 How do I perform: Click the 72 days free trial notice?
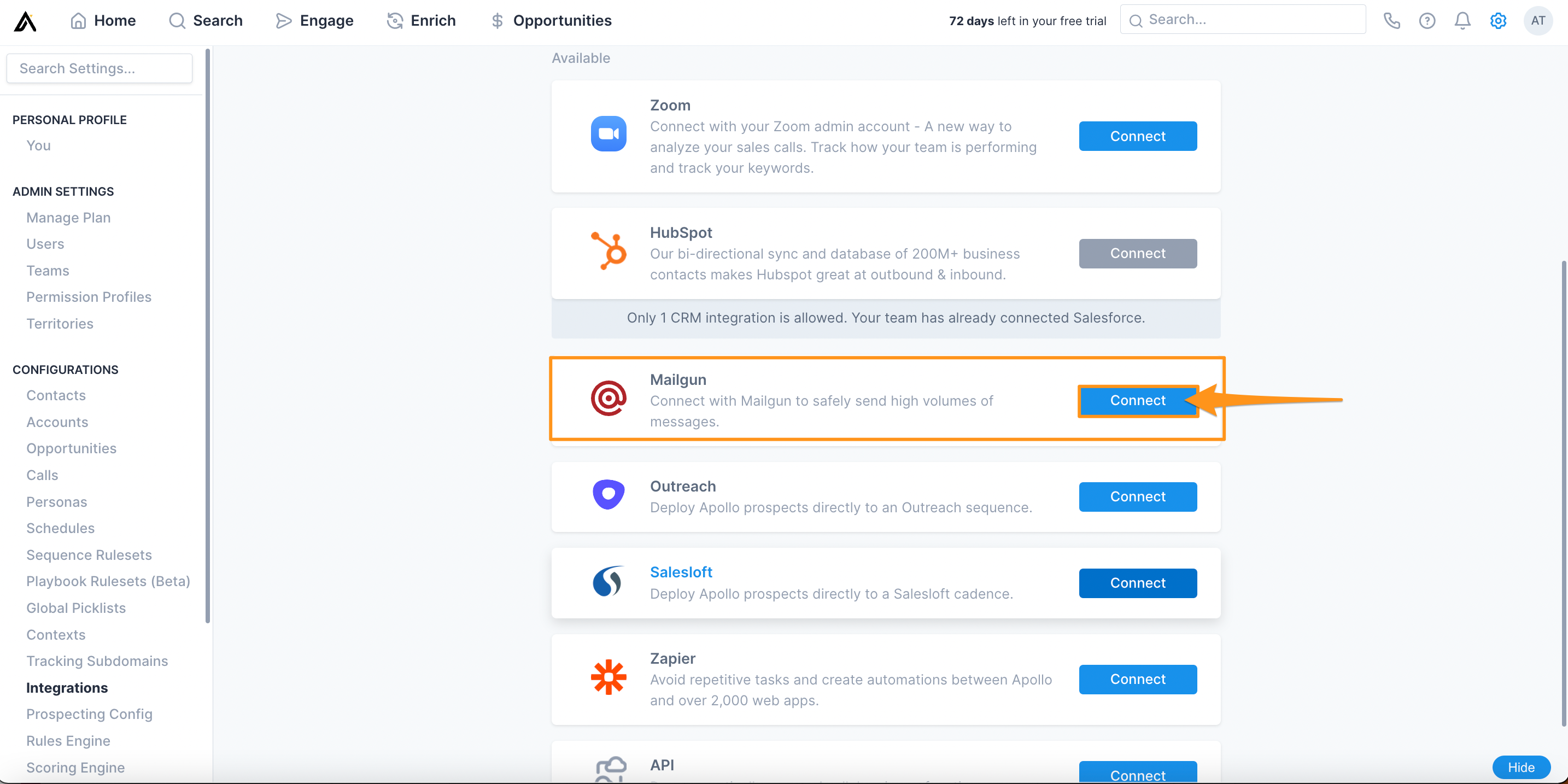coord(1027,21)
